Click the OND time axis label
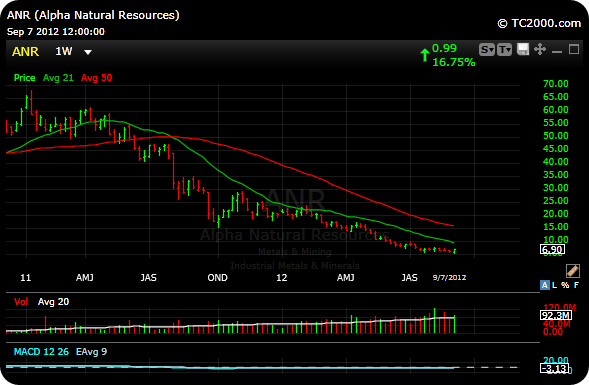 pyautogui.click(x=217, y=278)
